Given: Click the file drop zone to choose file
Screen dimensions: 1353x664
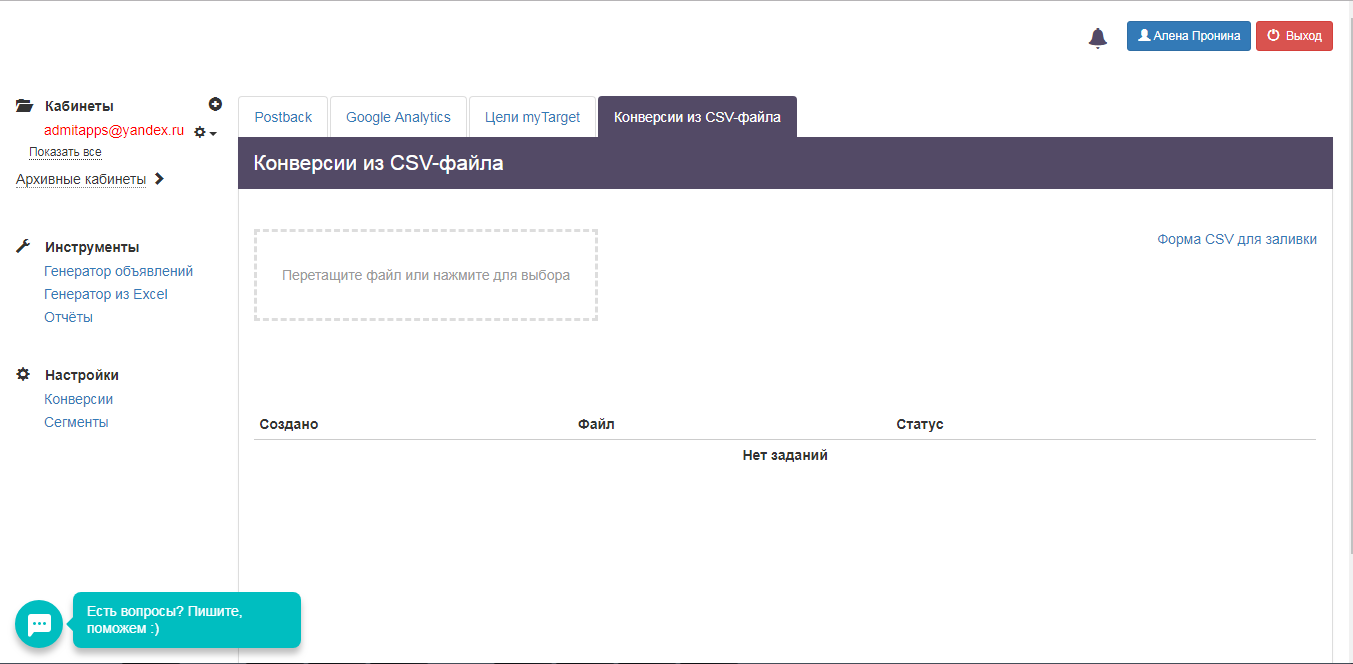Looking at the screenshot, I should 426,275.
